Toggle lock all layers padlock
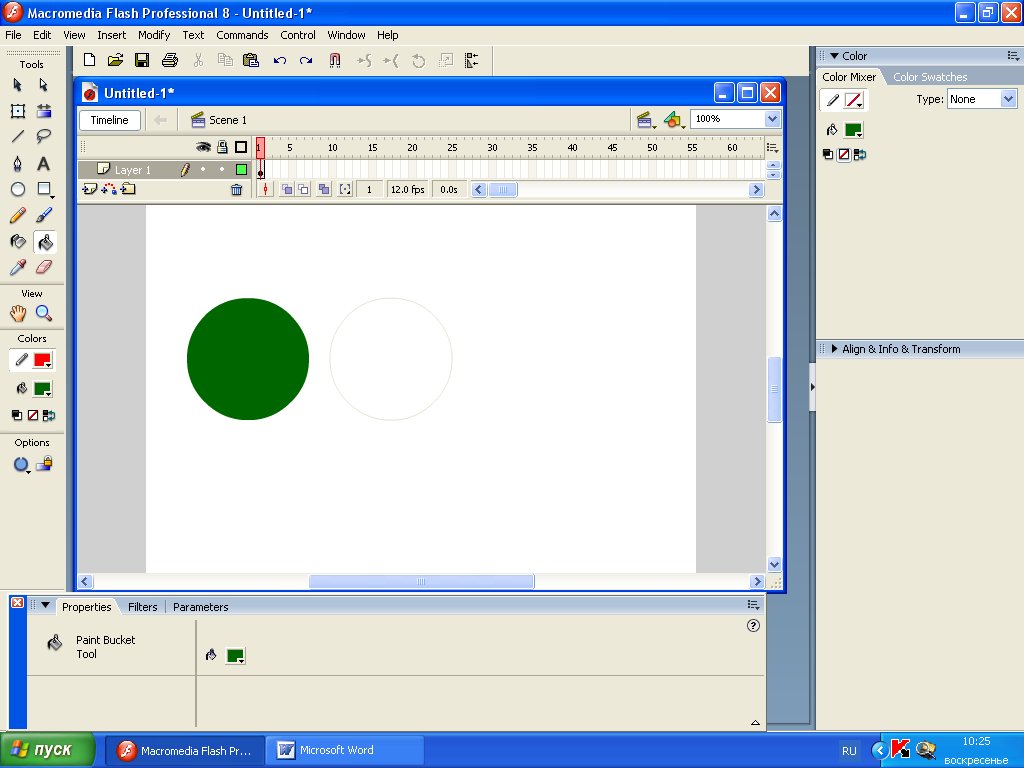The image size is (1024, 768). pyautogui.click(x=223, y=148)
